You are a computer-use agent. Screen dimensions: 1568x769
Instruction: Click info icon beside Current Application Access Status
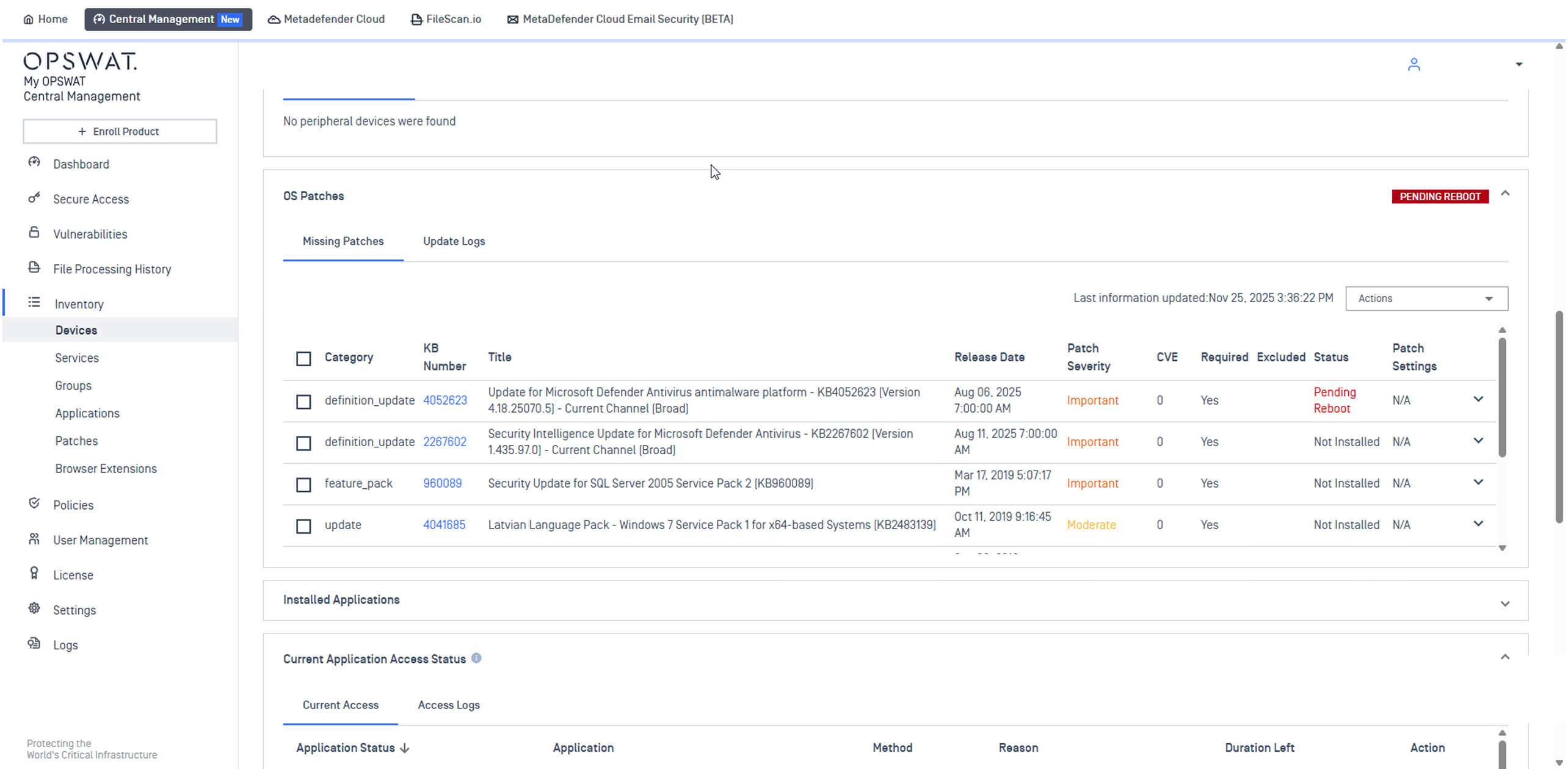(476, 659)
